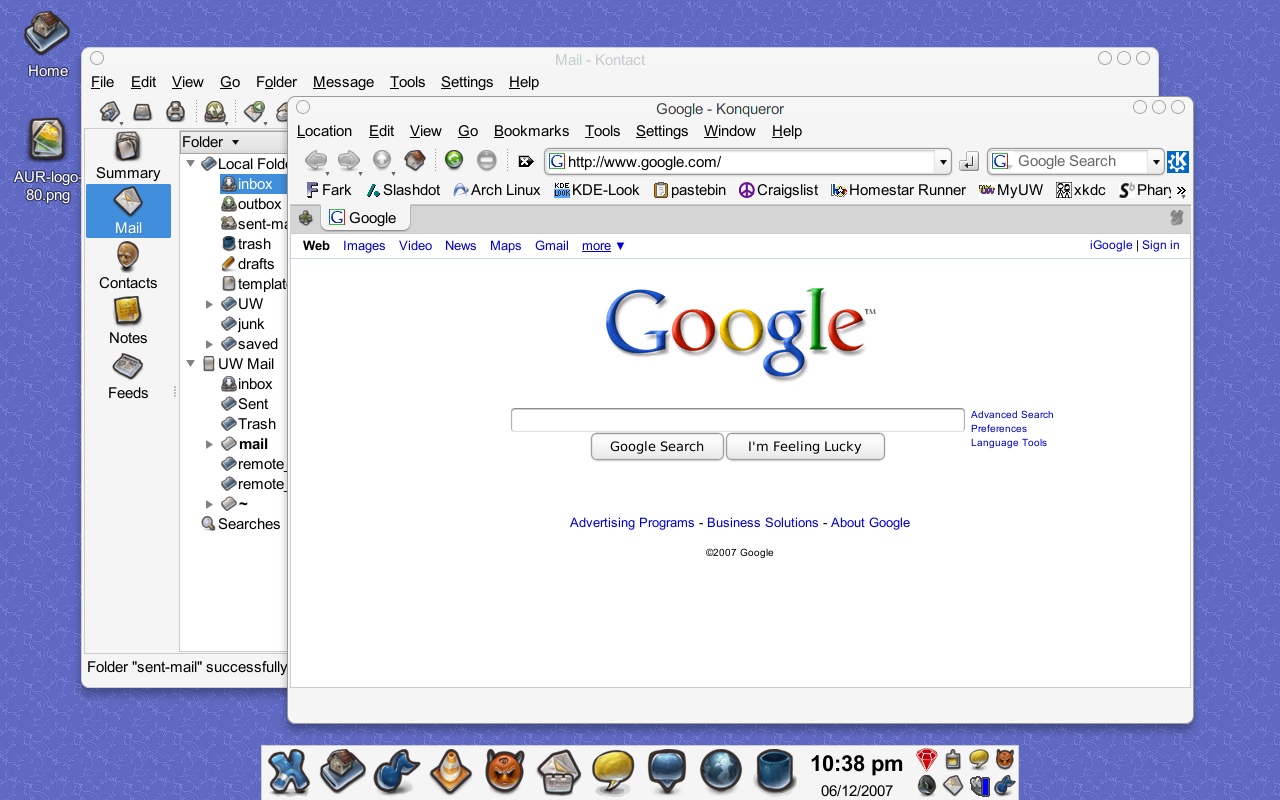Click the yellow speech bubble dock icon
This screenshot has height=800, width=1280.
coord(613,772)
